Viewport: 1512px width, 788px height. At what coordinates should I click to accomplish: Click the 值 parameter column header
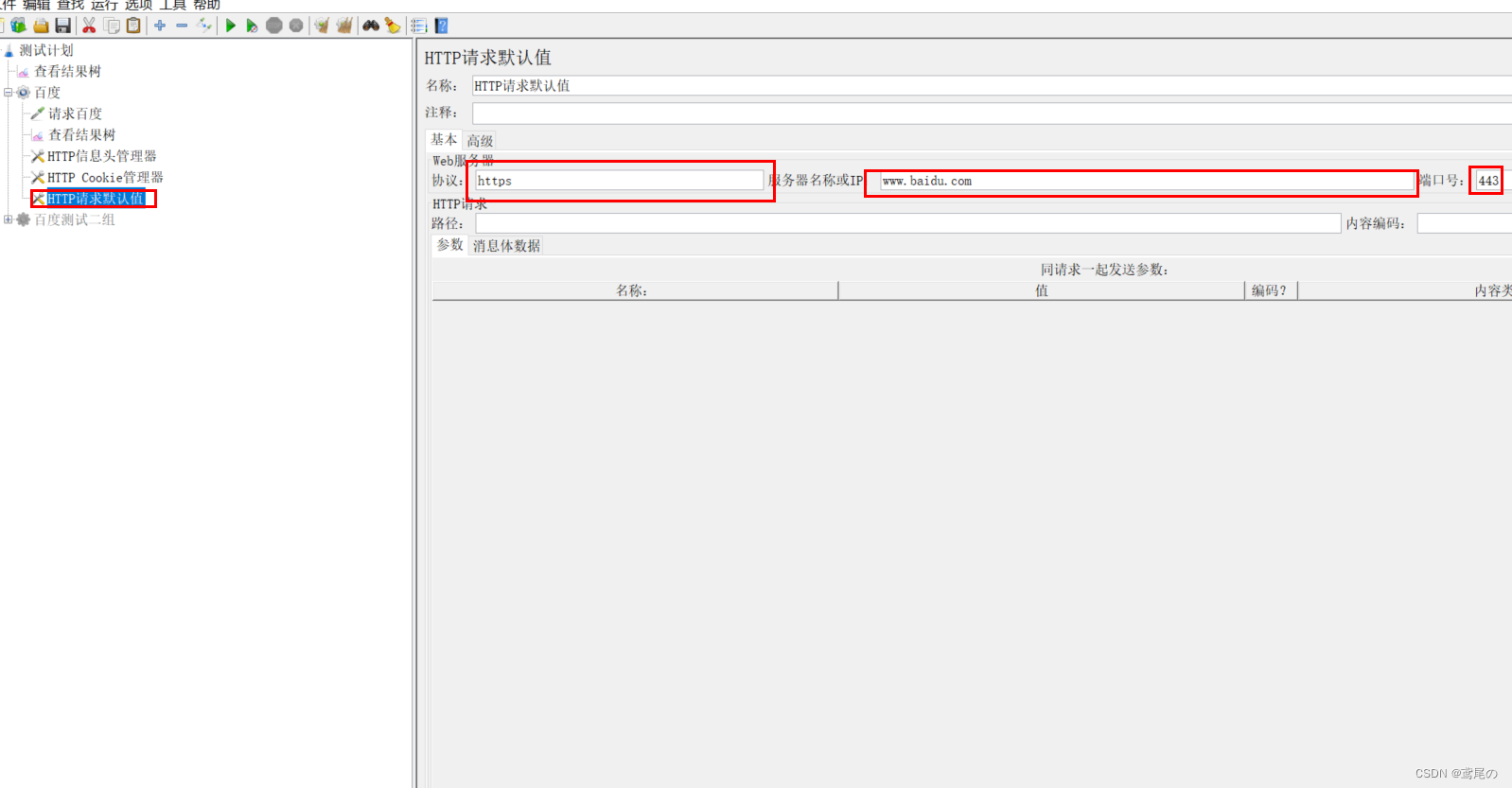(x=1041, y=290)
